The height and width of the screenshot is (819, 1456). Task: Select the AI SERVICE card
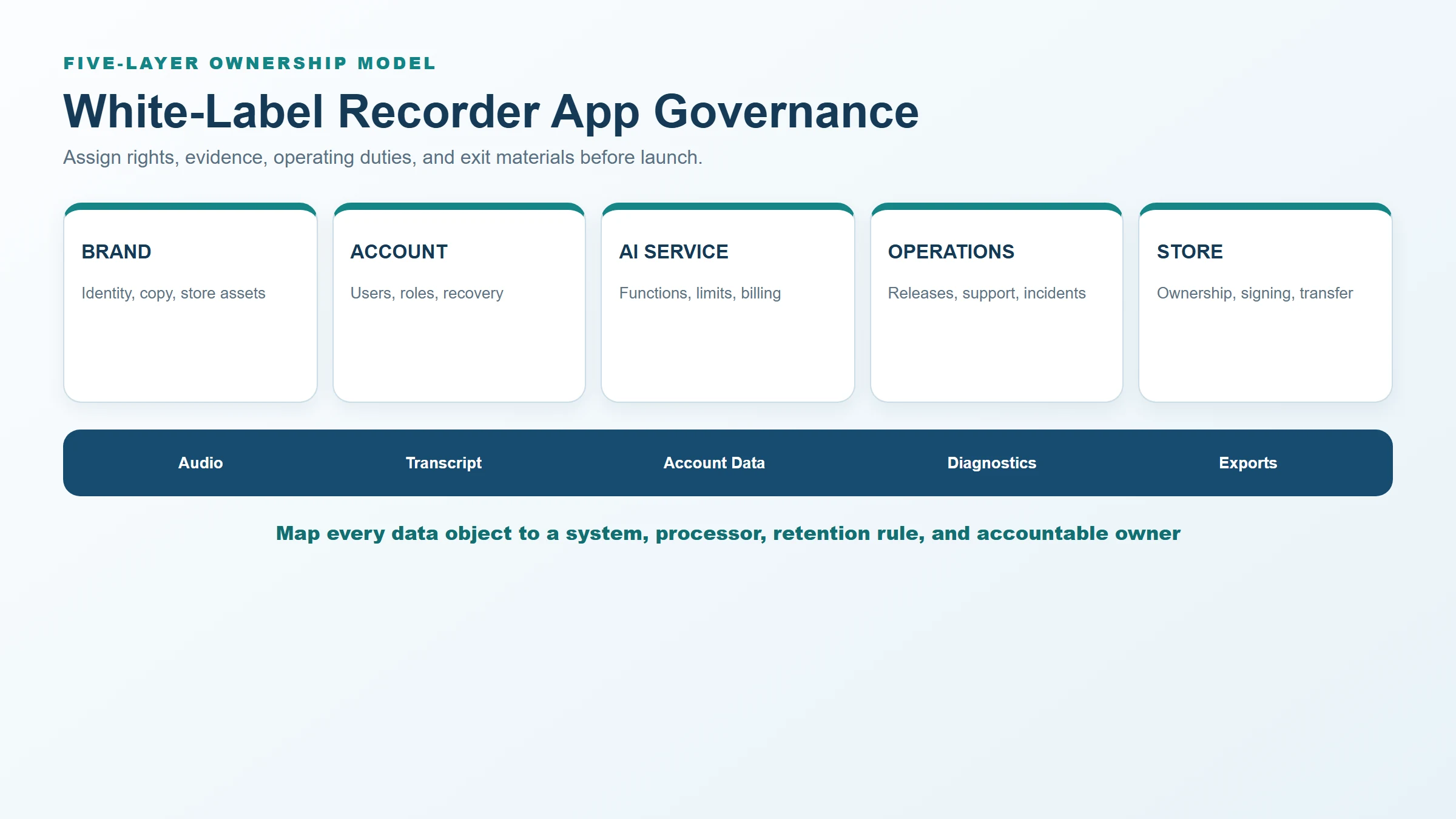[x=728, y=302]
